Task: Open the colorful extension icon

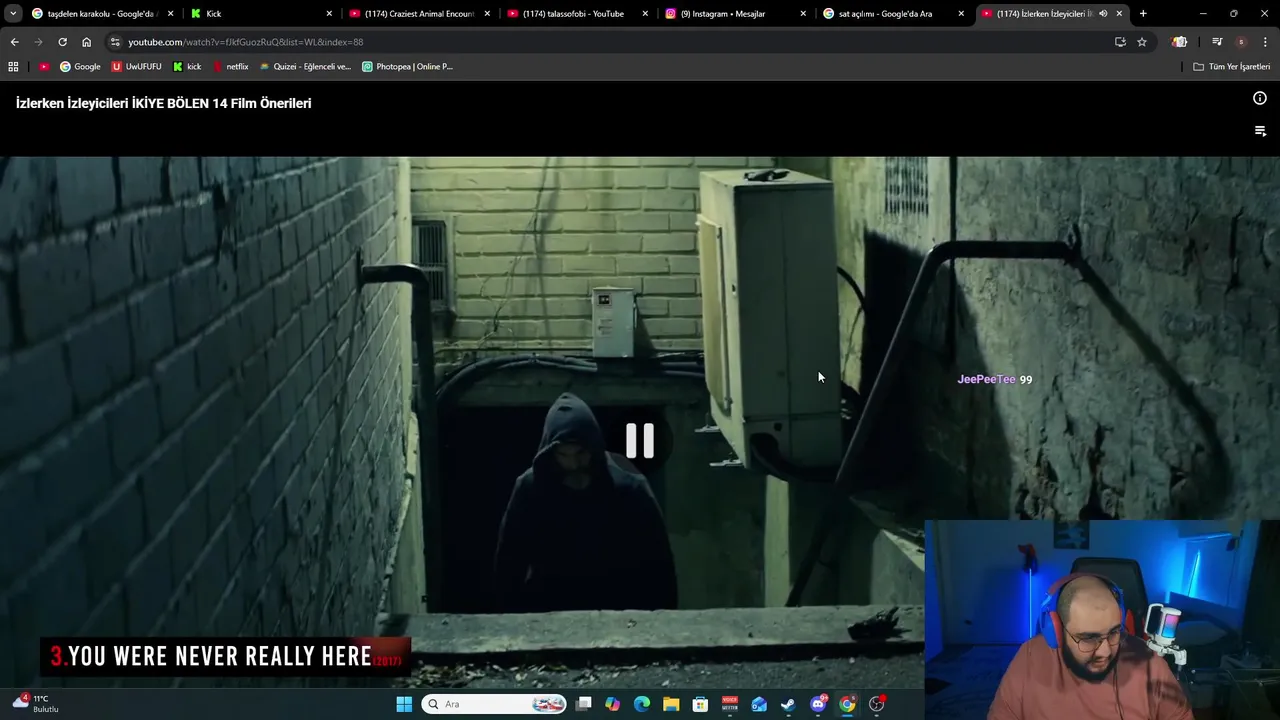Action: pyautogui.click(x=1180, y=42)
